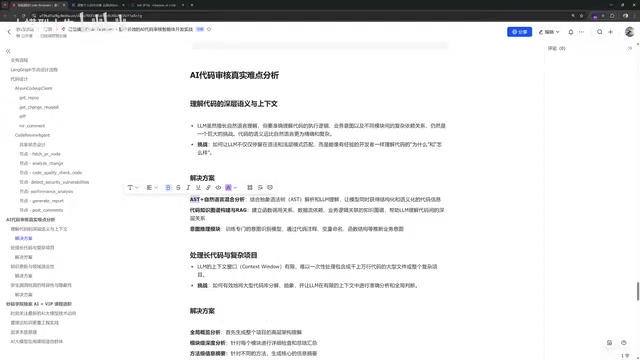Viewport: 640px width, 360px height.
Task: Jump to generate_report outline entry
Action: (x=41, y=201)
